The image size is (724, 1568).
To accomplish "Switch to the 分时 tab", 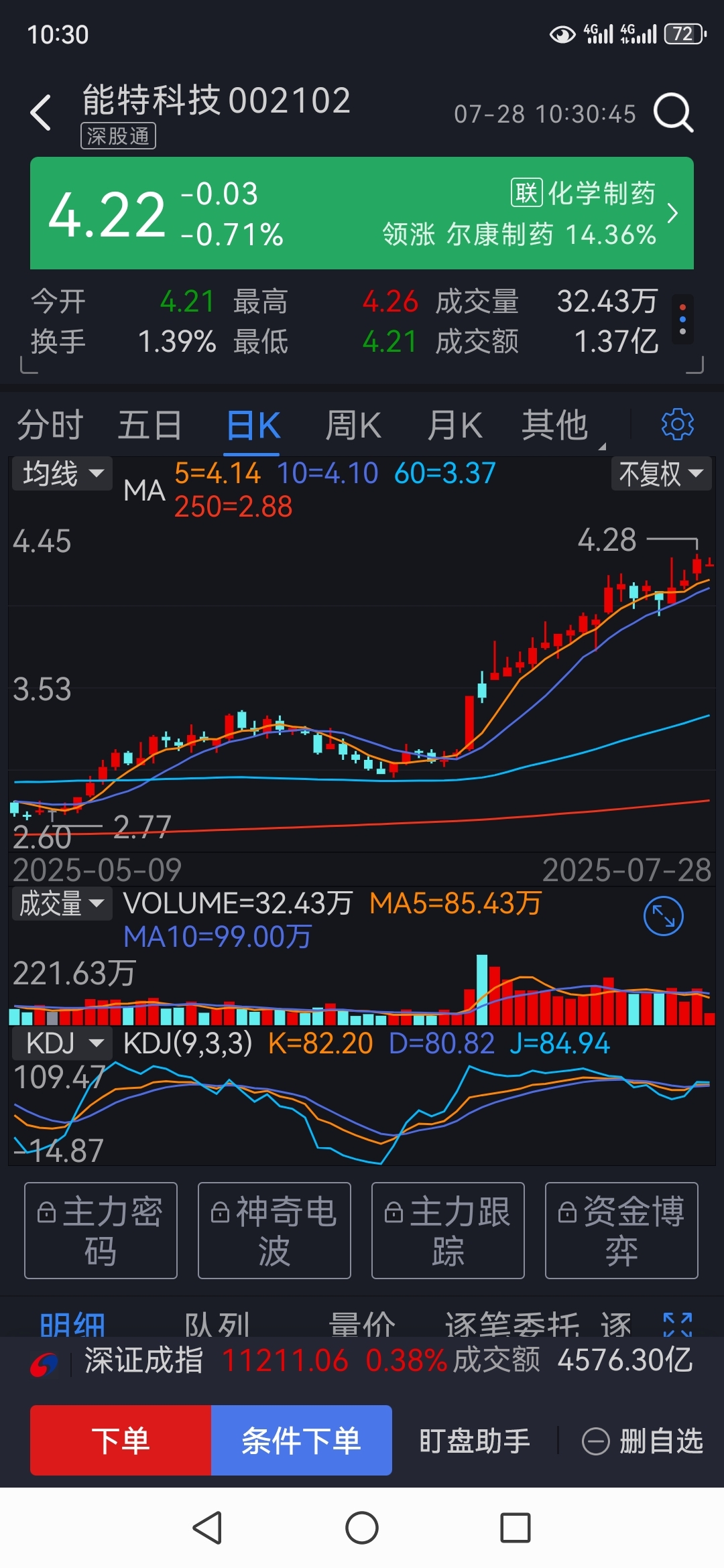I will [x=50, y=425].
